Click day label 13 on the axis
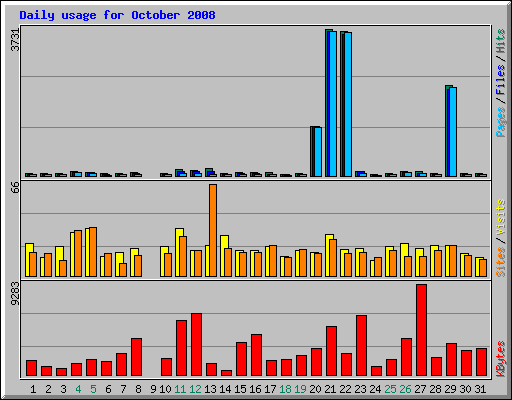The width and height of the screenshot is (512, 400). pos(210,389)
